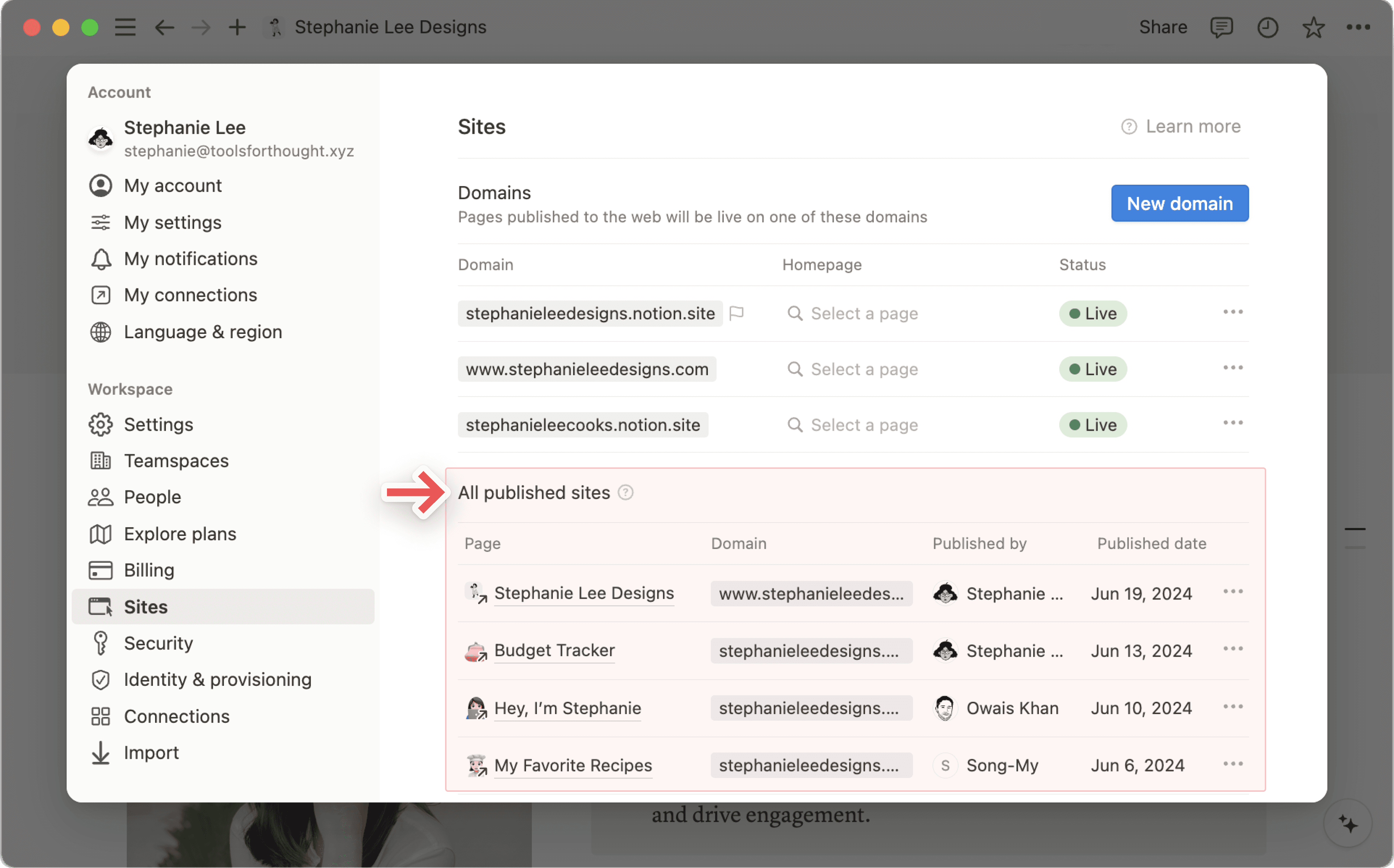Go to My notifications settings
Image resolution: width=1394 pixels, height=868 pixels.
click(x=191, y=259)
